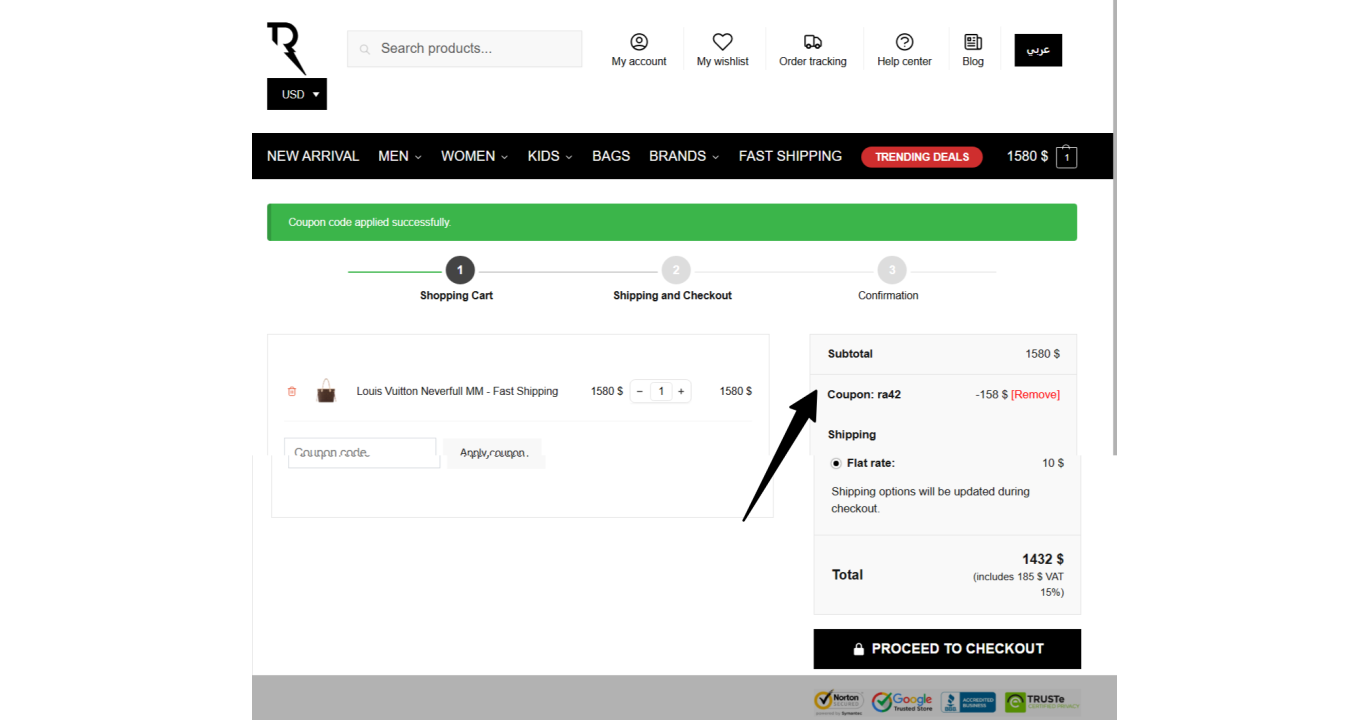Click BBB Accredited Business badge
This screenshot has width=1368, height=720.
coord(968,702)
